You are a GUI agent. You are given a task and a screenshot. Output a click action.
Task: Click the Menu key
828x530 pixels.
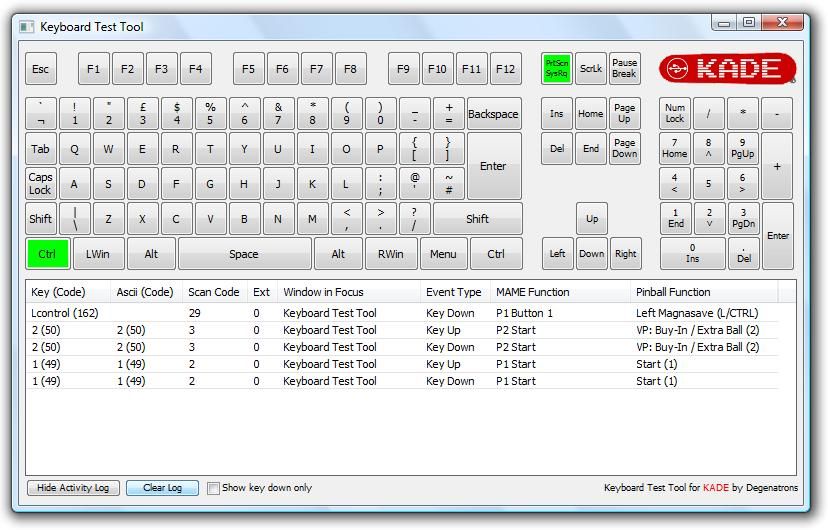pos(443,254)
